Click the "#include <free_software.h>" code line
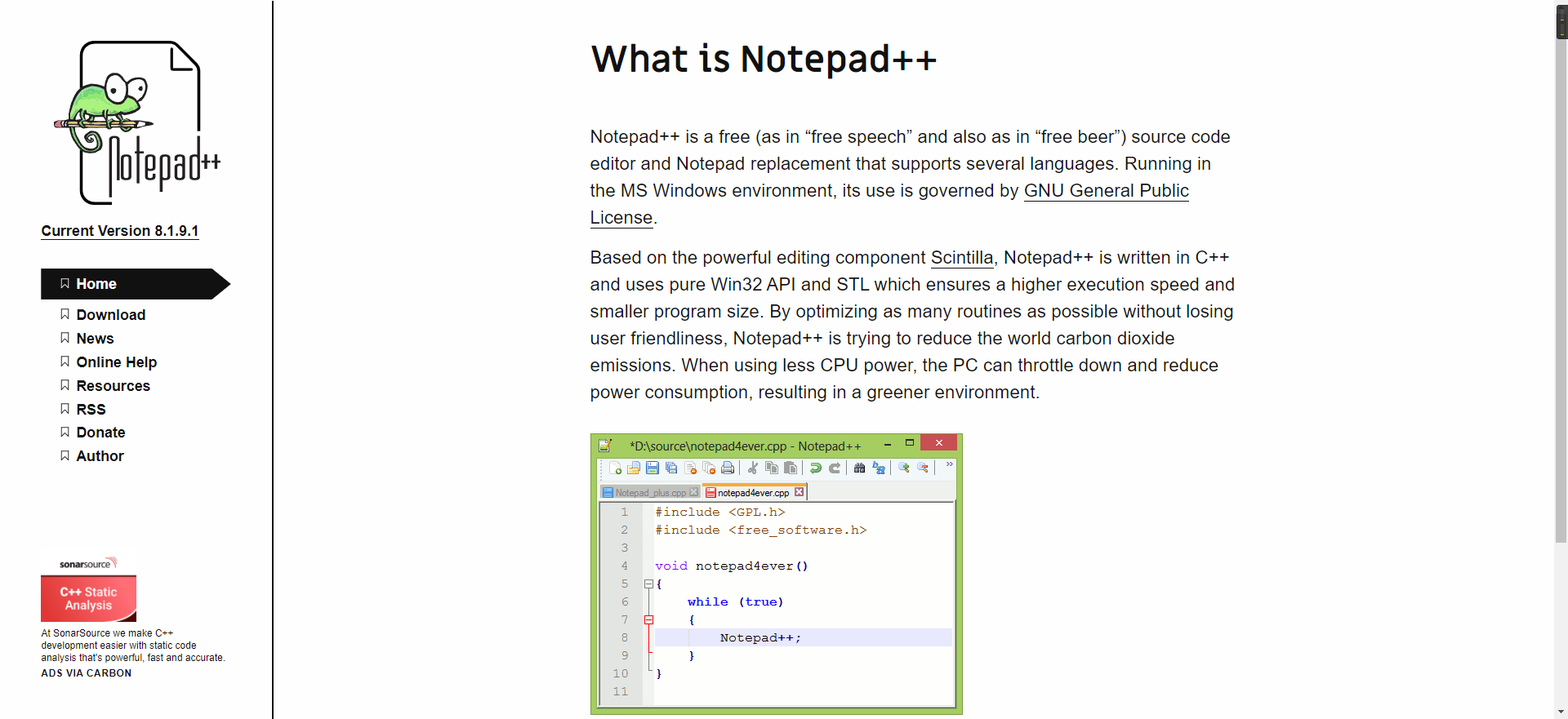 [x=760, y=530]
